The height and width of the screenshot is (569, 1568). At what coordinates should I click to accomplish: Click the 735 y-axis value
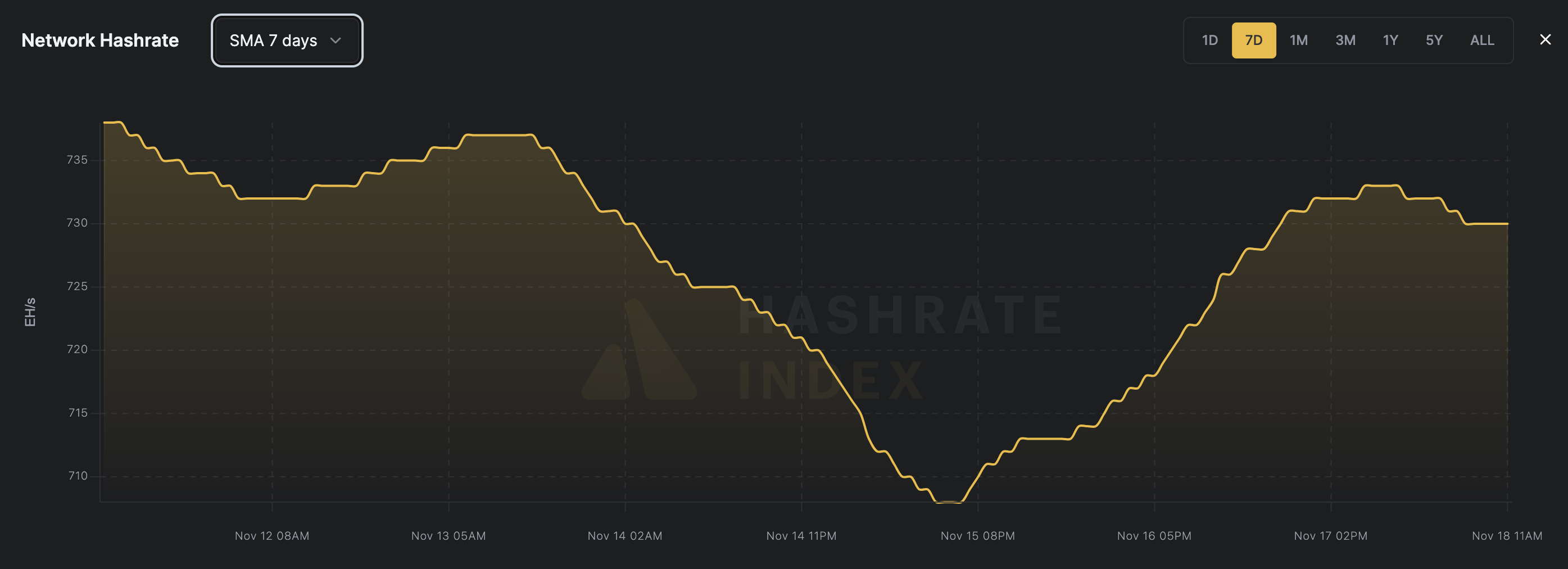point(78,160)
